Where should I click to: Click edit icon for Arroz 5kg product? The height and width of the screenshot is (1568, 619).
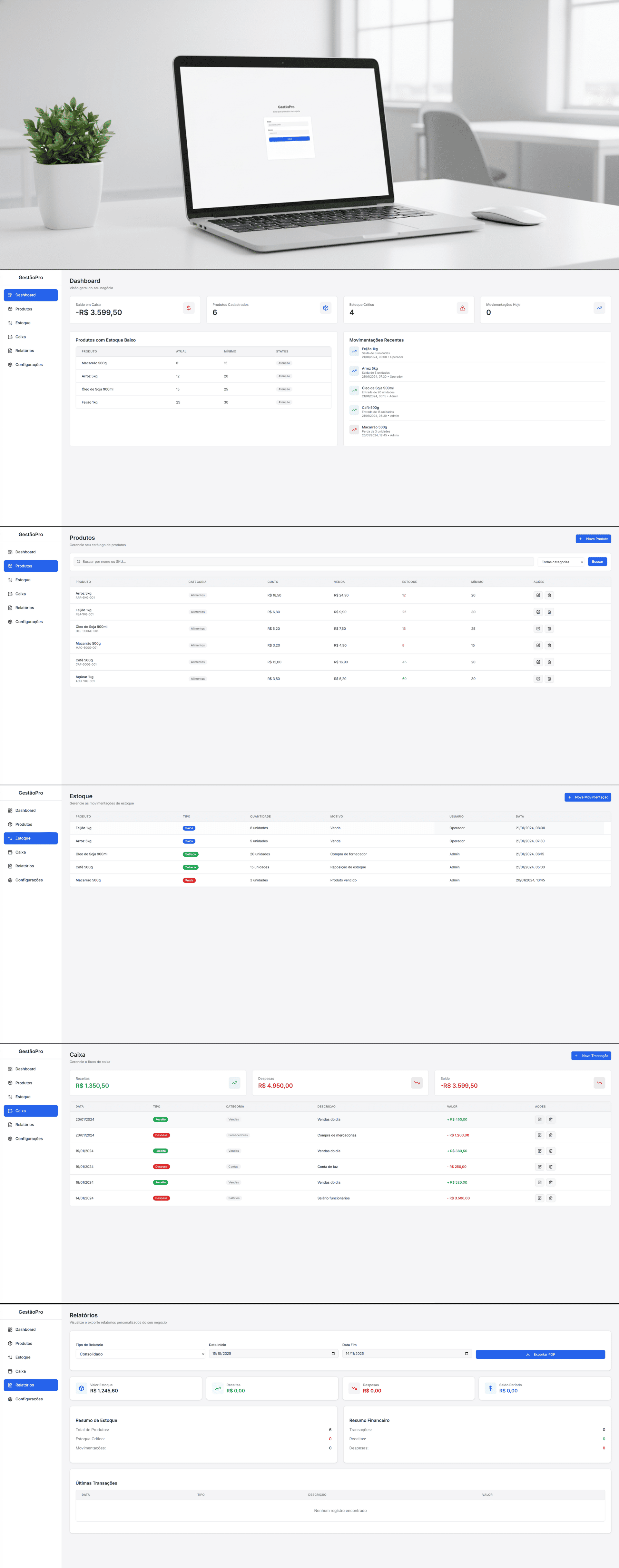(x=538, y=595)
